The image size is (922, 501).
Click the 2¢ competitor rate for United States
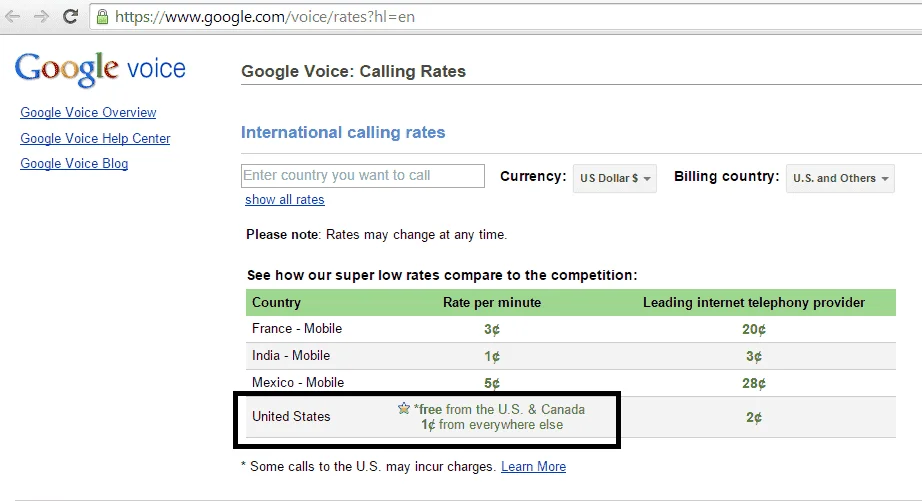pos(754,418)
